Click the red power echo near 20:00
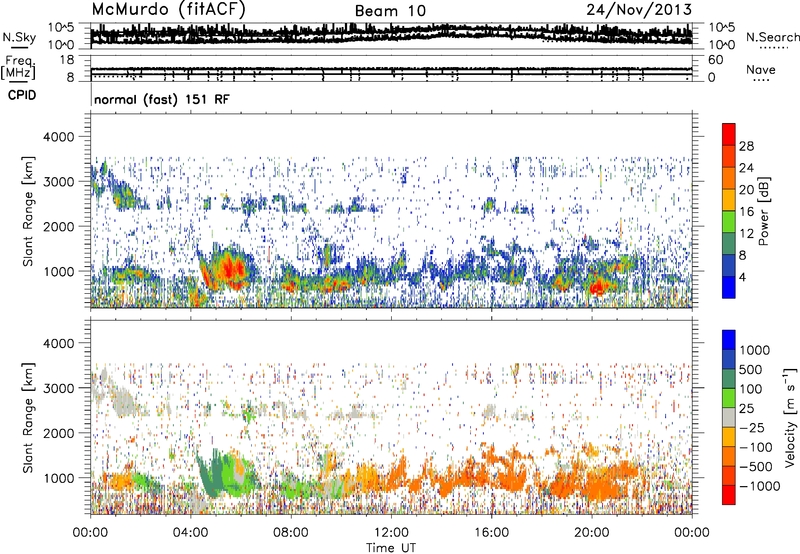The image size is (800, 554). 596,289
